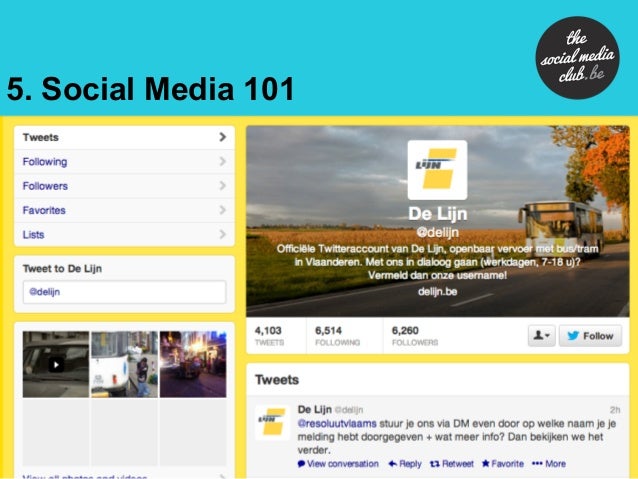Click the chevron beside Following
The height and width of the screenshot is (479, 638).
point(222,162)
